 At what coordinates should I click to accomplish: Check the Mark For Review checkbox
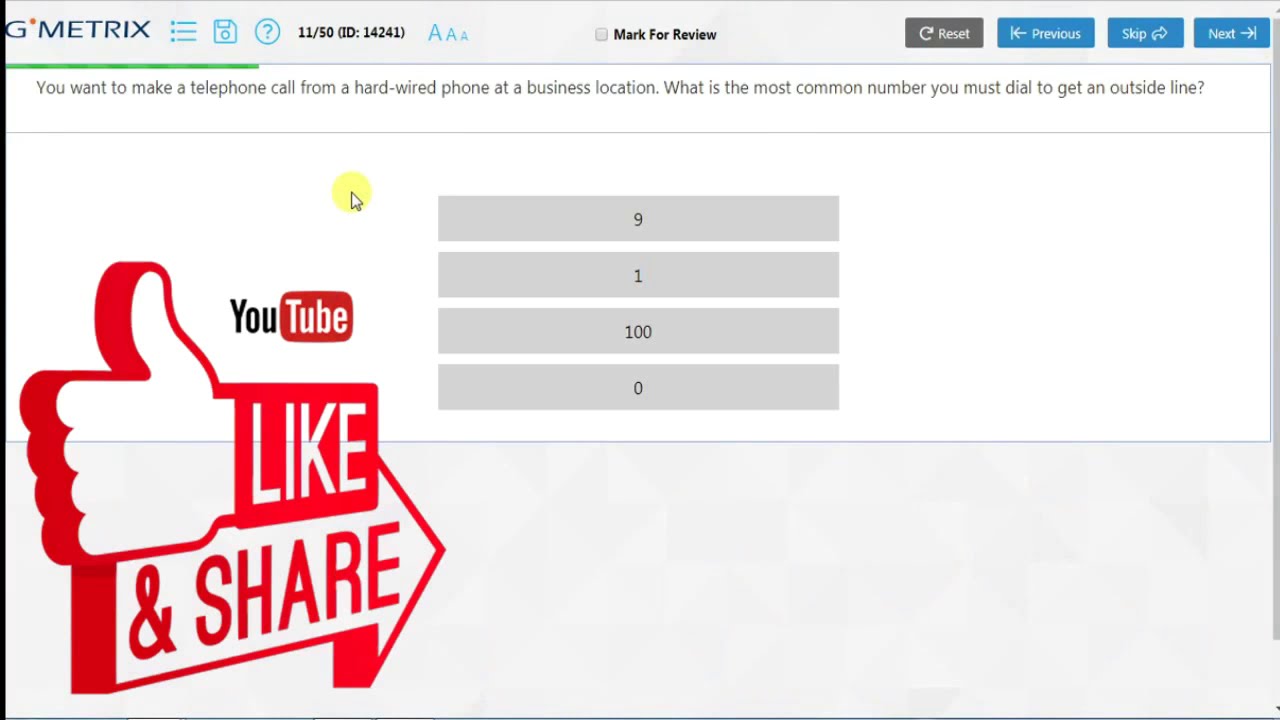(601, 34)
